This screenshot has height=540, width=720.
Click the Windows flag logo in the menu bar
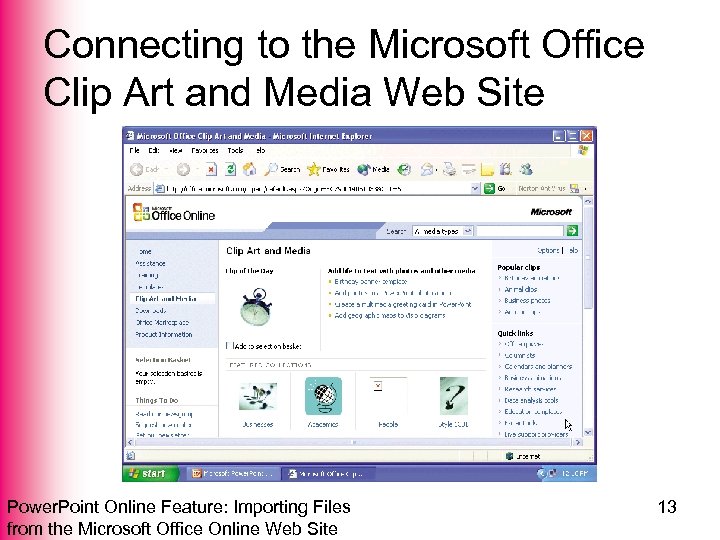583,150
